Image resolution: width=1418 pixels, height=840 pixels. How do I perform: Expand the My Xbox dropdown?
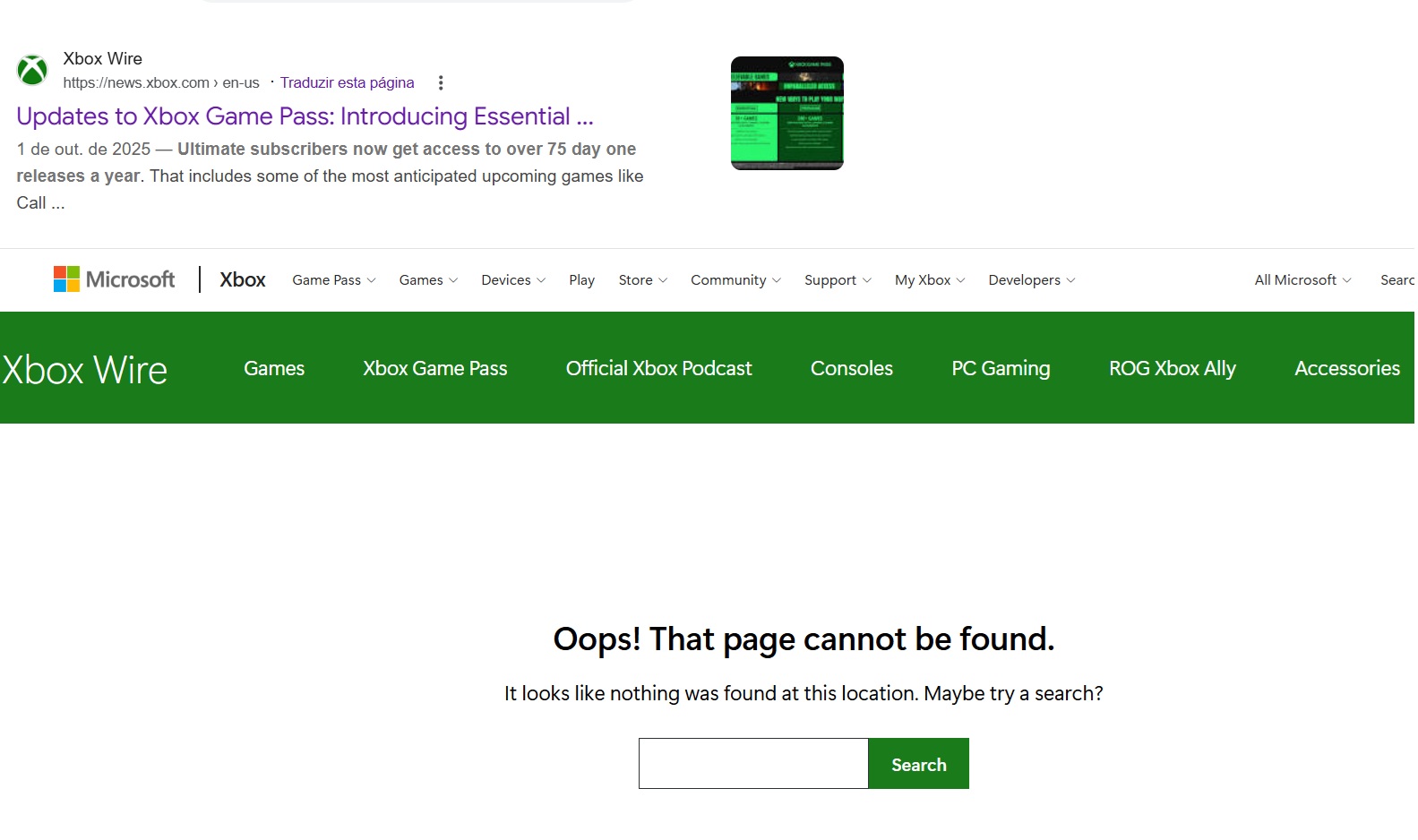coord(929,280)
